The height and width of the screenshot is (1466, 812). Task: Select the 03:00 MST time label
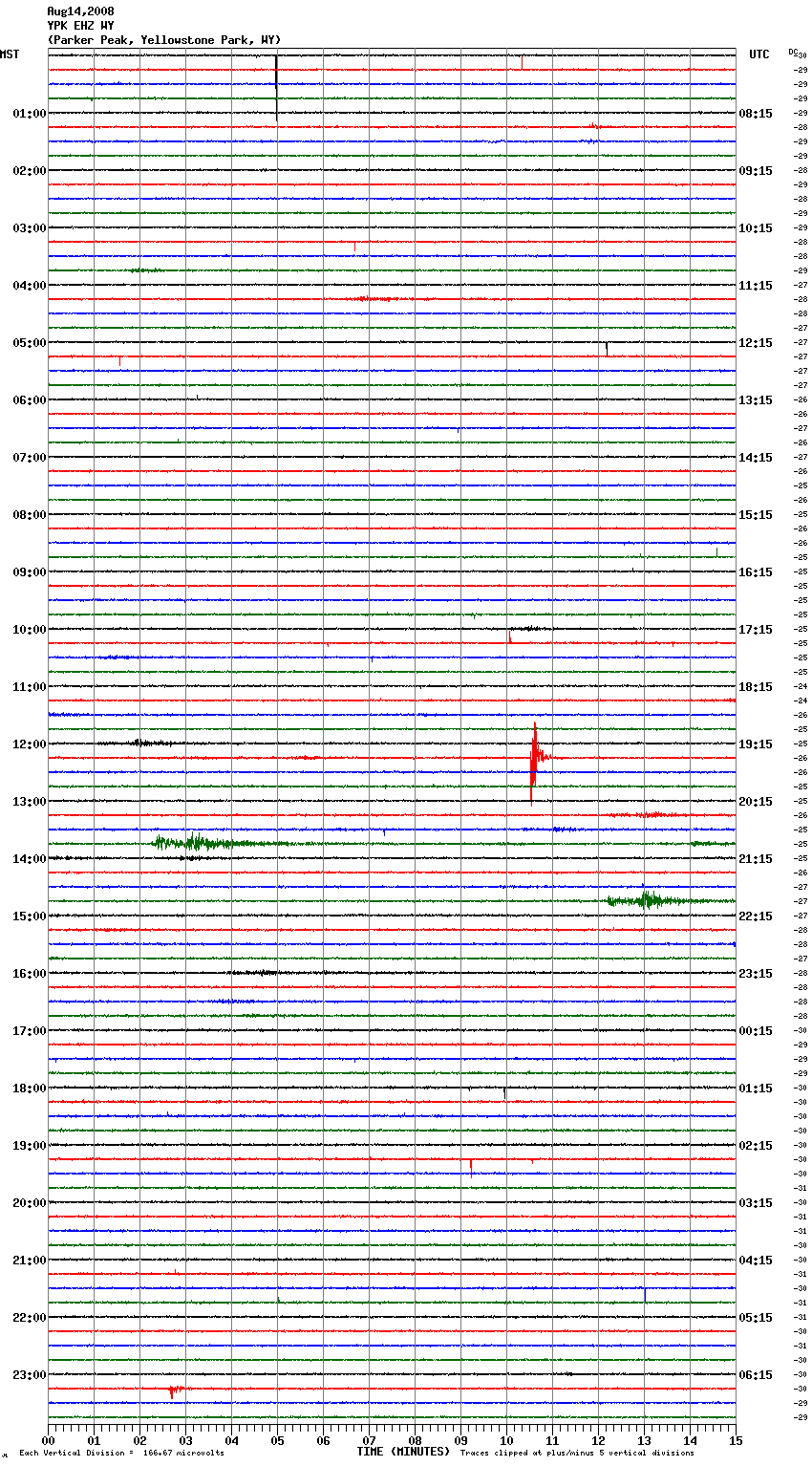pos(30,228)
